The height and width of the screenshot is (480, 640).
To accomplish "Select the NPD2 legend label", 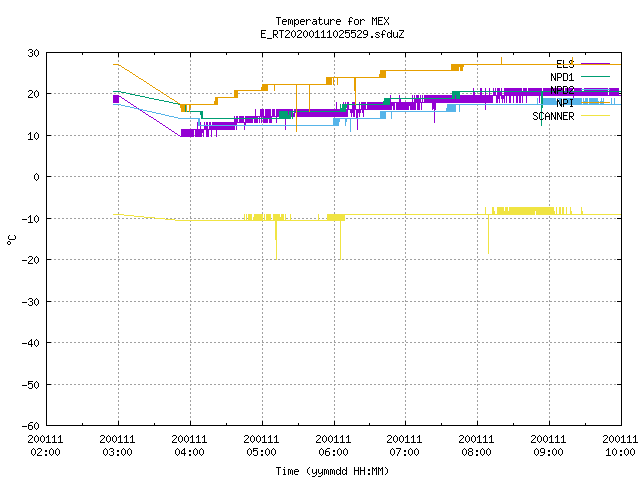I will (x=562, y=90).
